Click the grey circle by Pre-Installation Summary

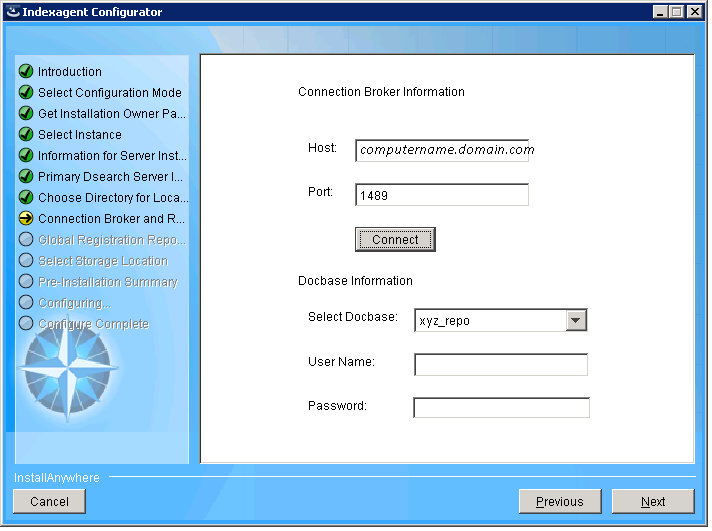(26, 282)
